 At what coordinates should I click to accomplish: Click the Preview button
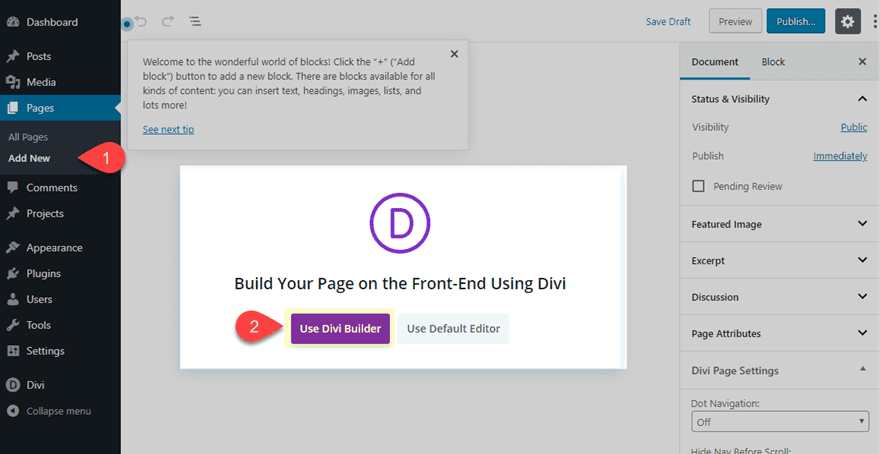pos(735,22)
